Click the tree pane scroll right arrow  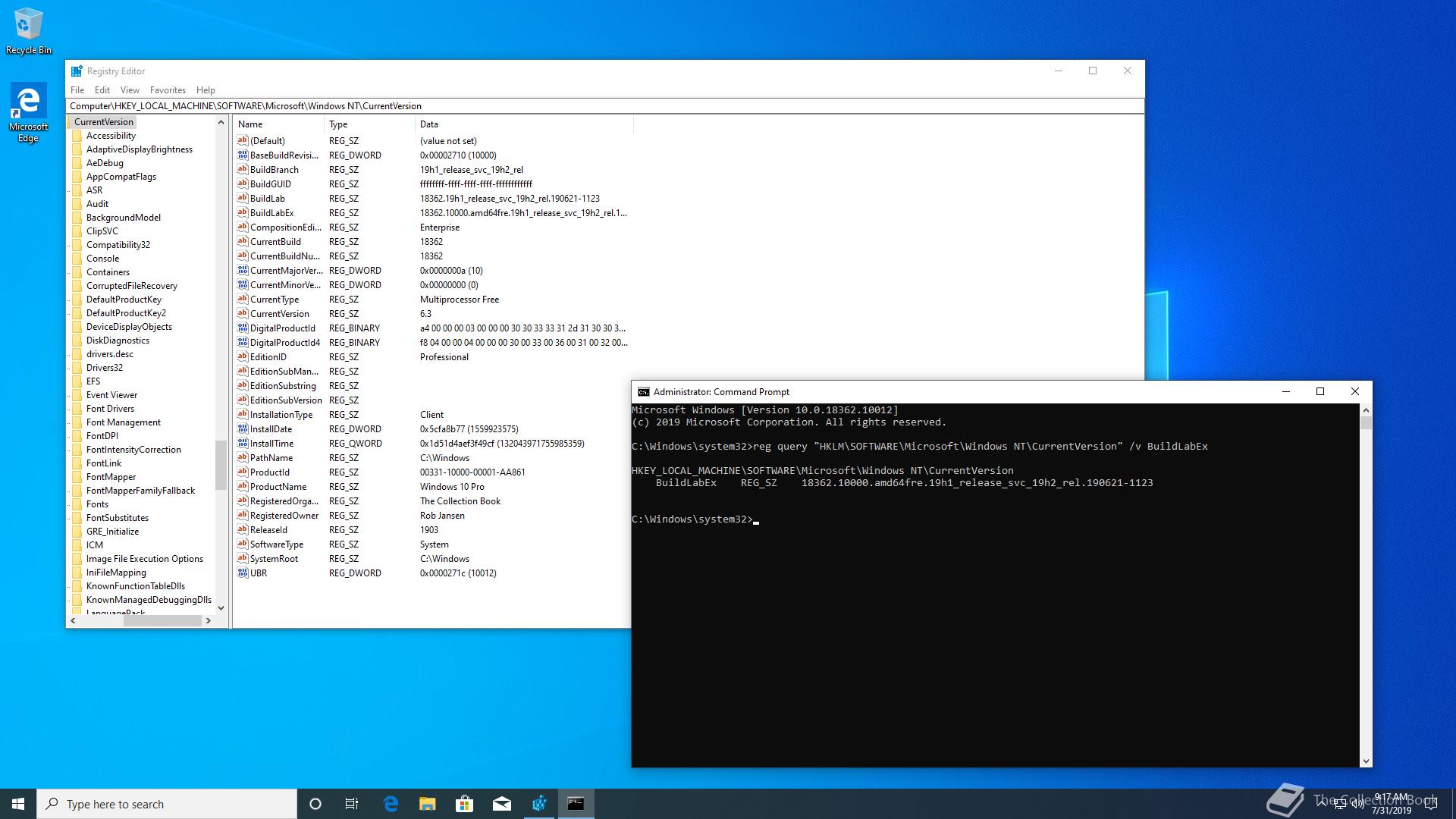pos(209,620)
